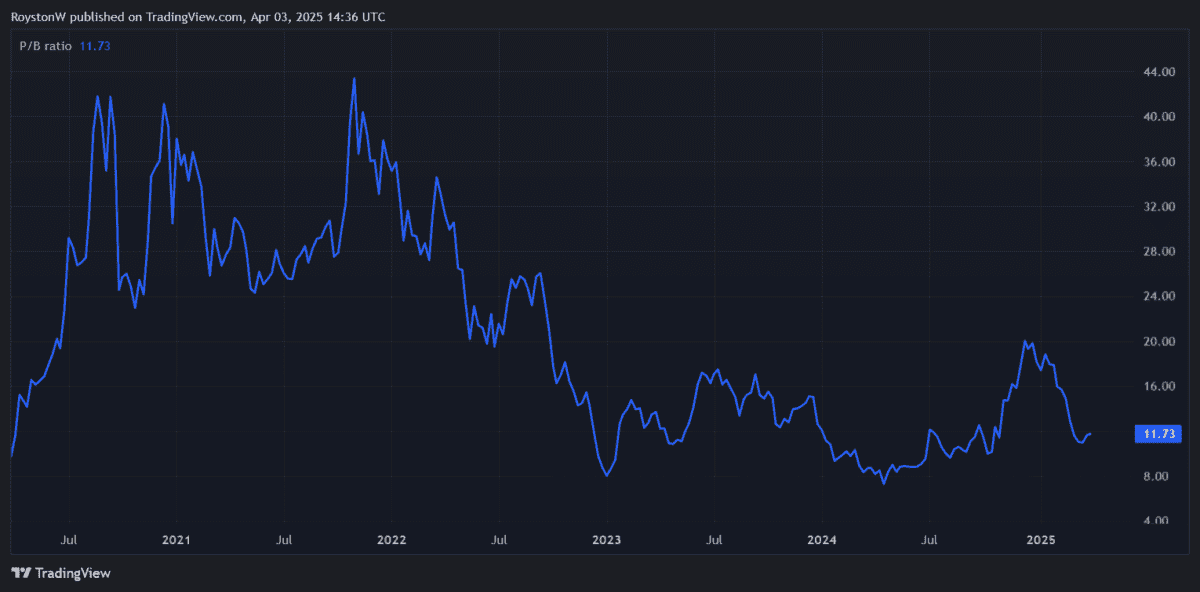
Task: Click the 11.73 value in the legend
Action: click(x=94, y=46)
